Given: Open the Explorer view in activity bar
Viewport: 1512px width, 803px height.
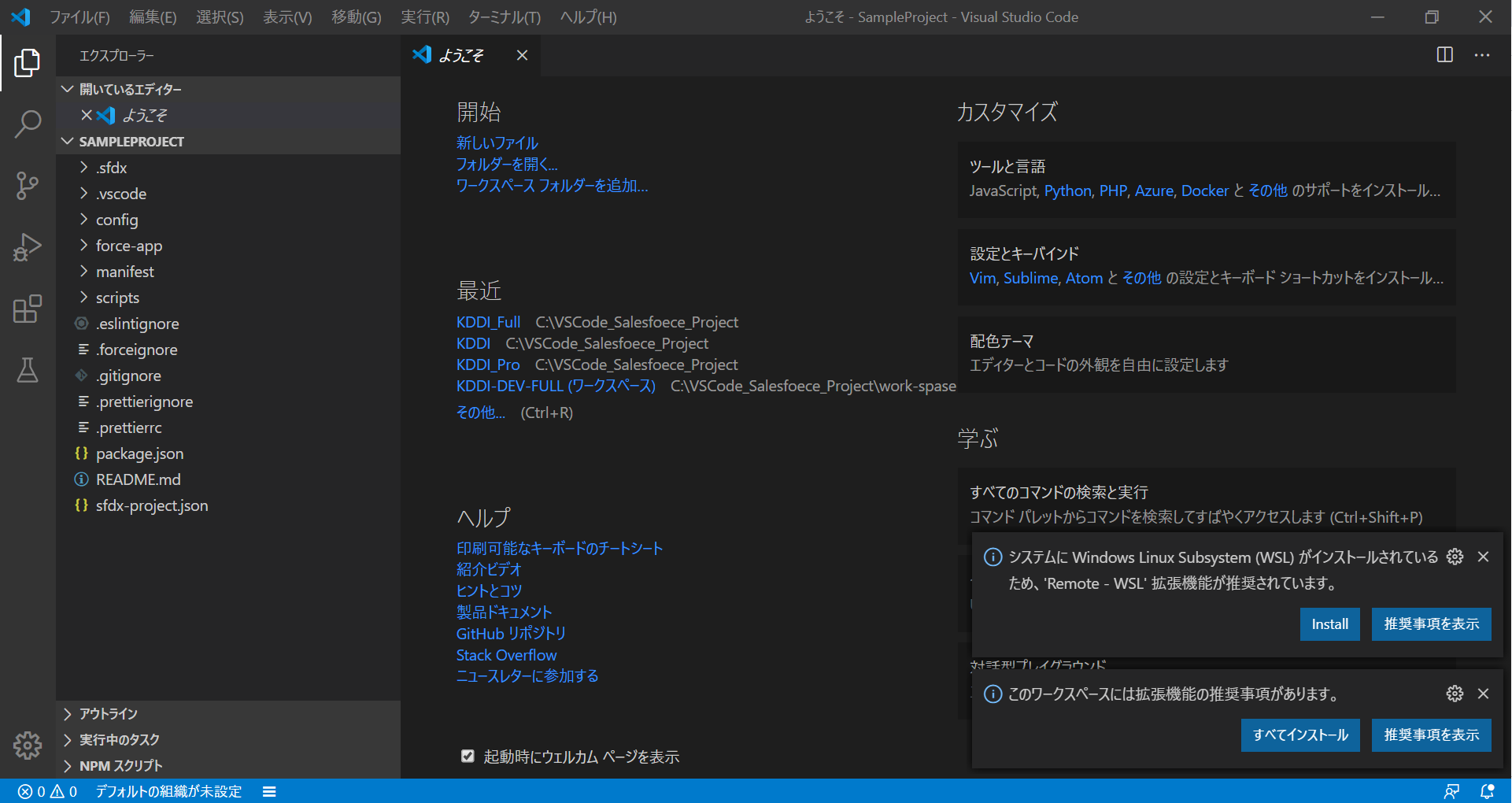Looking at the screenshot, I should 28,63.
